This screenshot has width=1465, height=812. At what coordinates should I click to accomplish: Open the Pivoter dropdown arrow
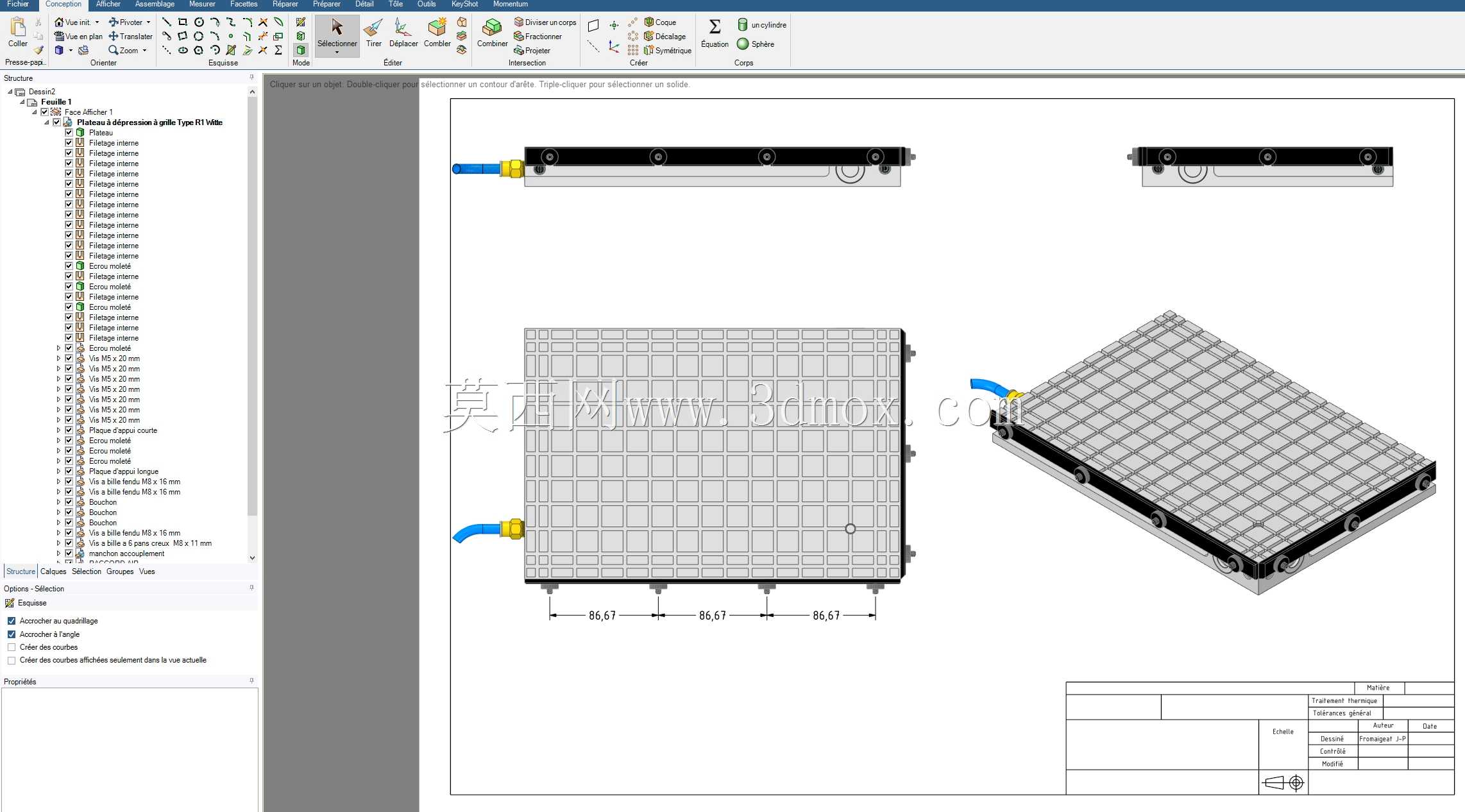point(148,22)
